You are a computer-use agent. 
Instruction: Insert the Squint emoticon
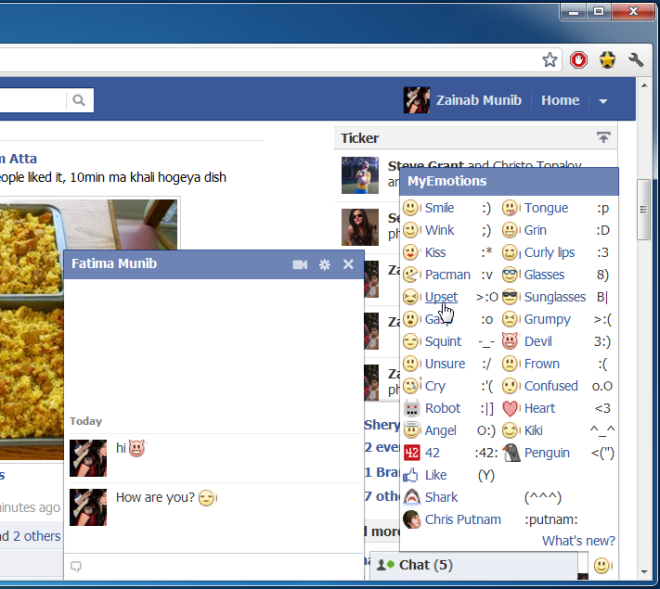[443, 341]
